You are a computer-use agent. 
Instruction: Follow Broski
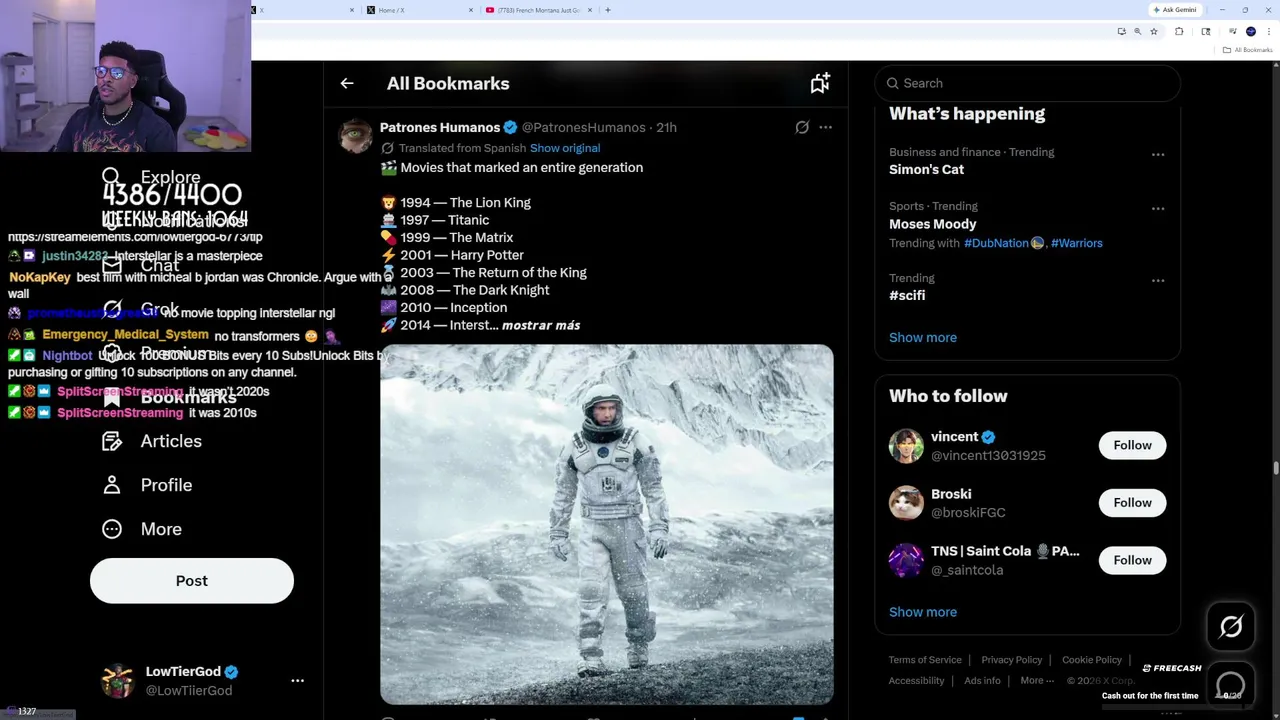click(x=1132, y=503)
